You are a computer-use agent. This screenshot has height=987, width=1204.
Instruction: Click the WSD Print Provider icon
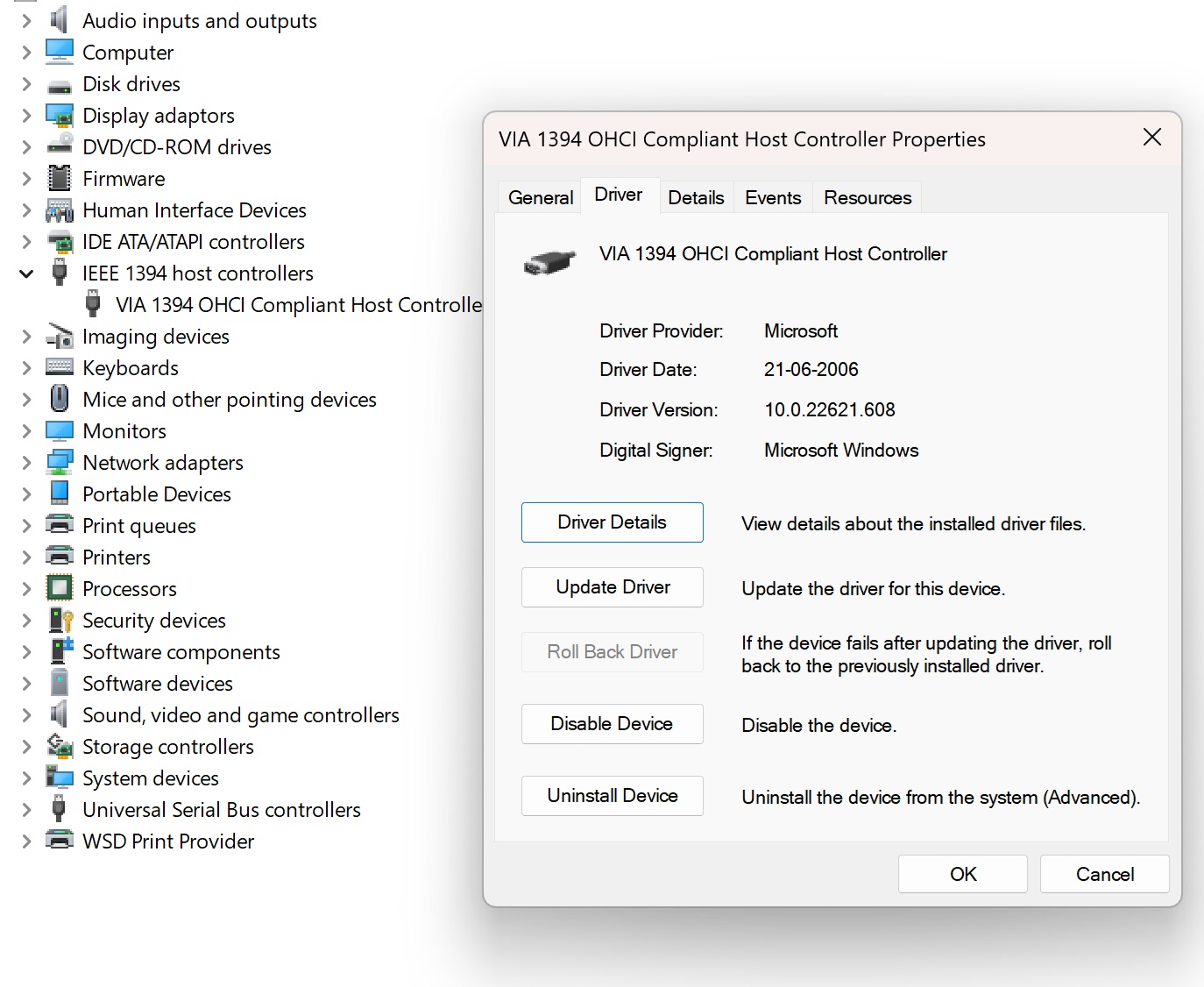click(x=59, y=840)
